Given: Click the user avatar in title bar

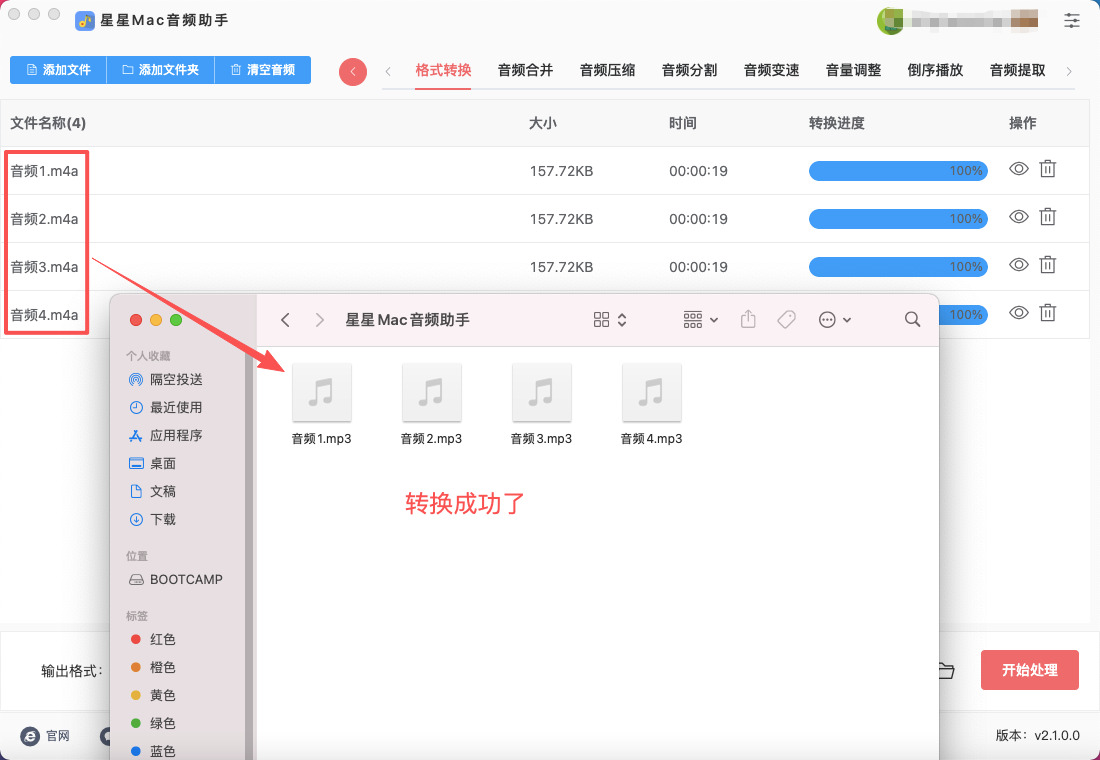Looking at the screenshot, I should [x=890, y=20].
